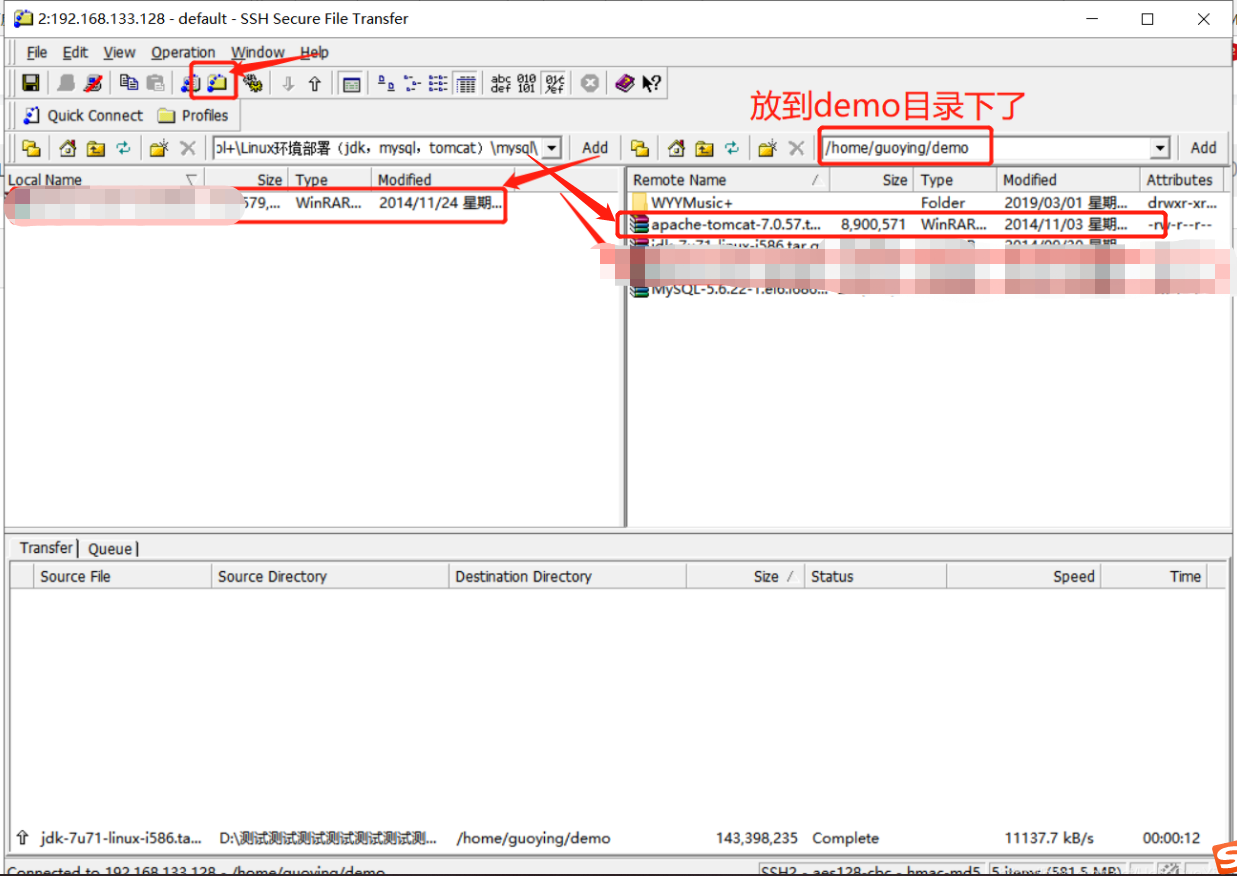Click the delete X icon in local pane toolbar
This screenshot has width=1237, height=876.
tap(187, 148)
